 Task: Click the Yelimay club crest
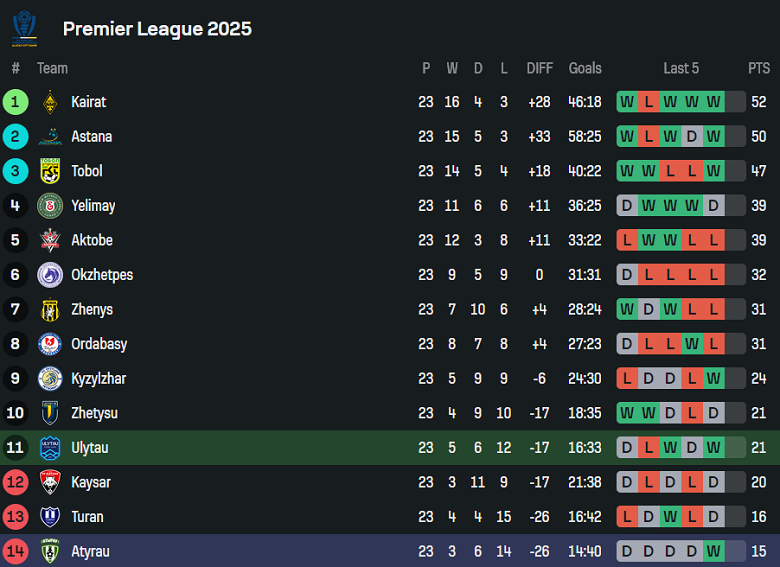click(50, 206)
